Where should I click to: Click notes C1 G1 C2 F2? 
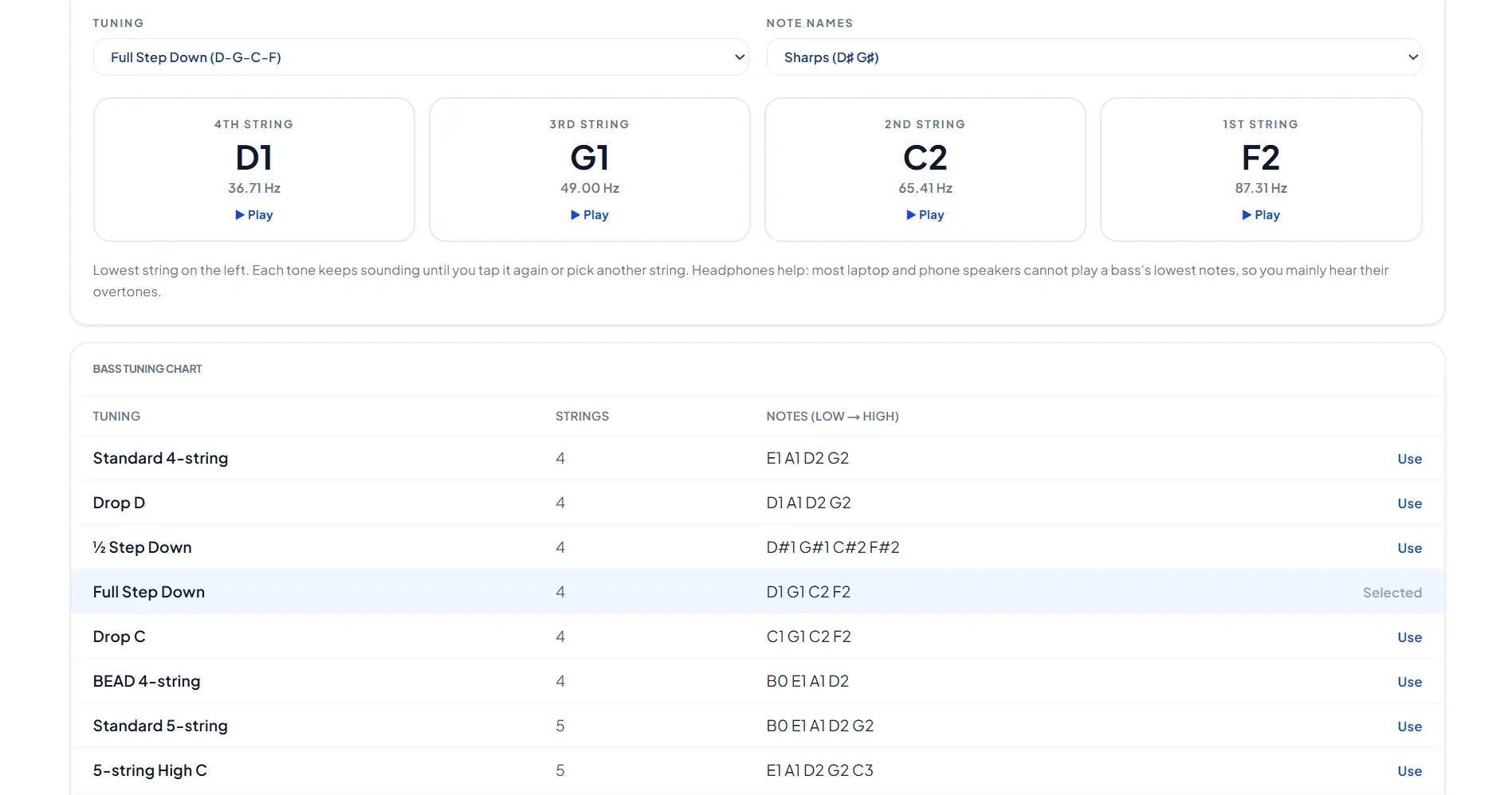click(809, 636)
